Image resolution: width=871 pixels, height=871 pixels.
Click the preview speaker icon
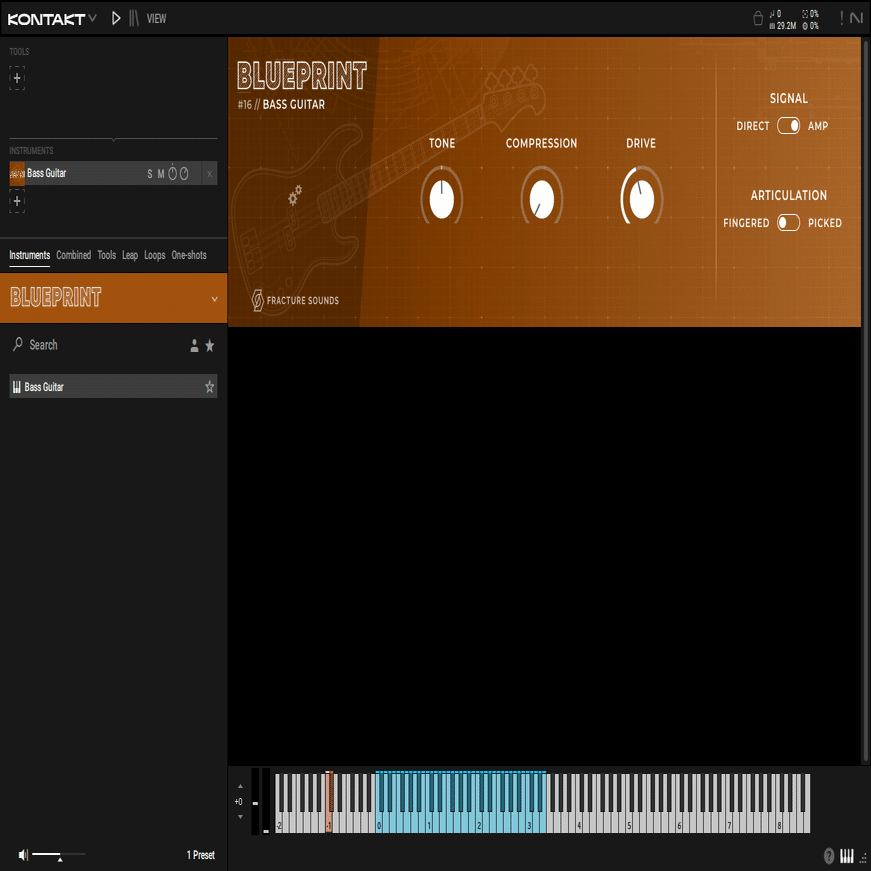click(x=23, y=855)
